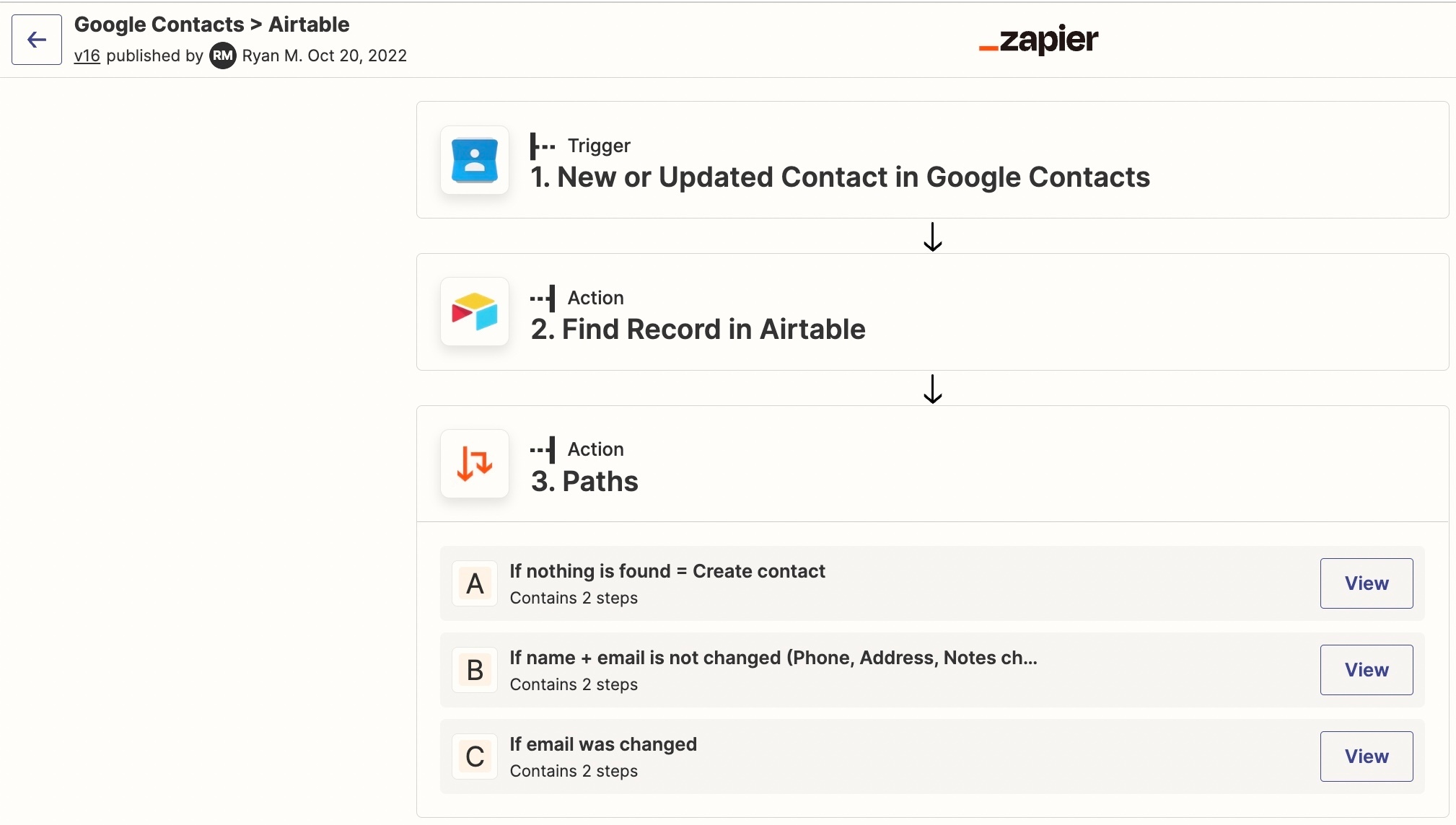Click 'If name + email is not changed' title
1456x825 pixels.
[x=773, y=658]
